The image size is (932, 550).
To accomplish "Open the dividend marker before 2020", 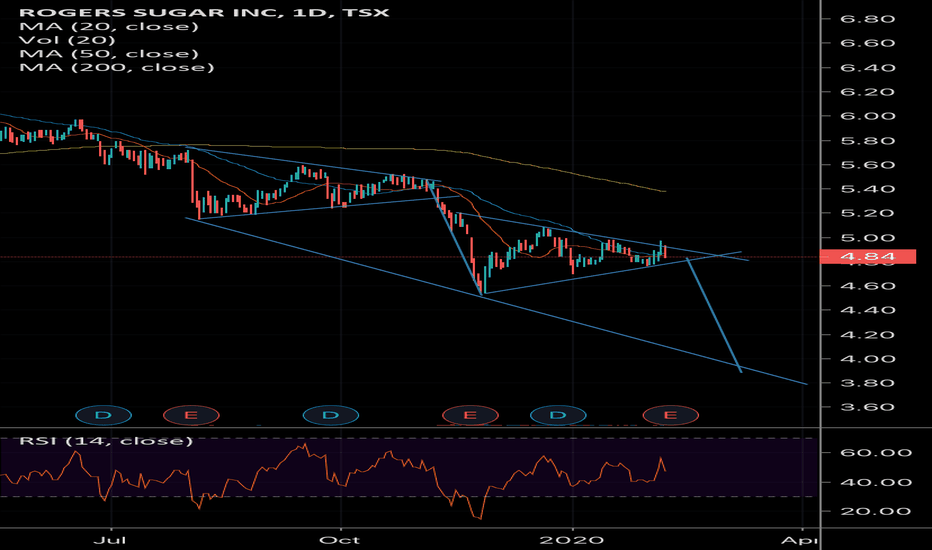I will (x=558, y=415).
